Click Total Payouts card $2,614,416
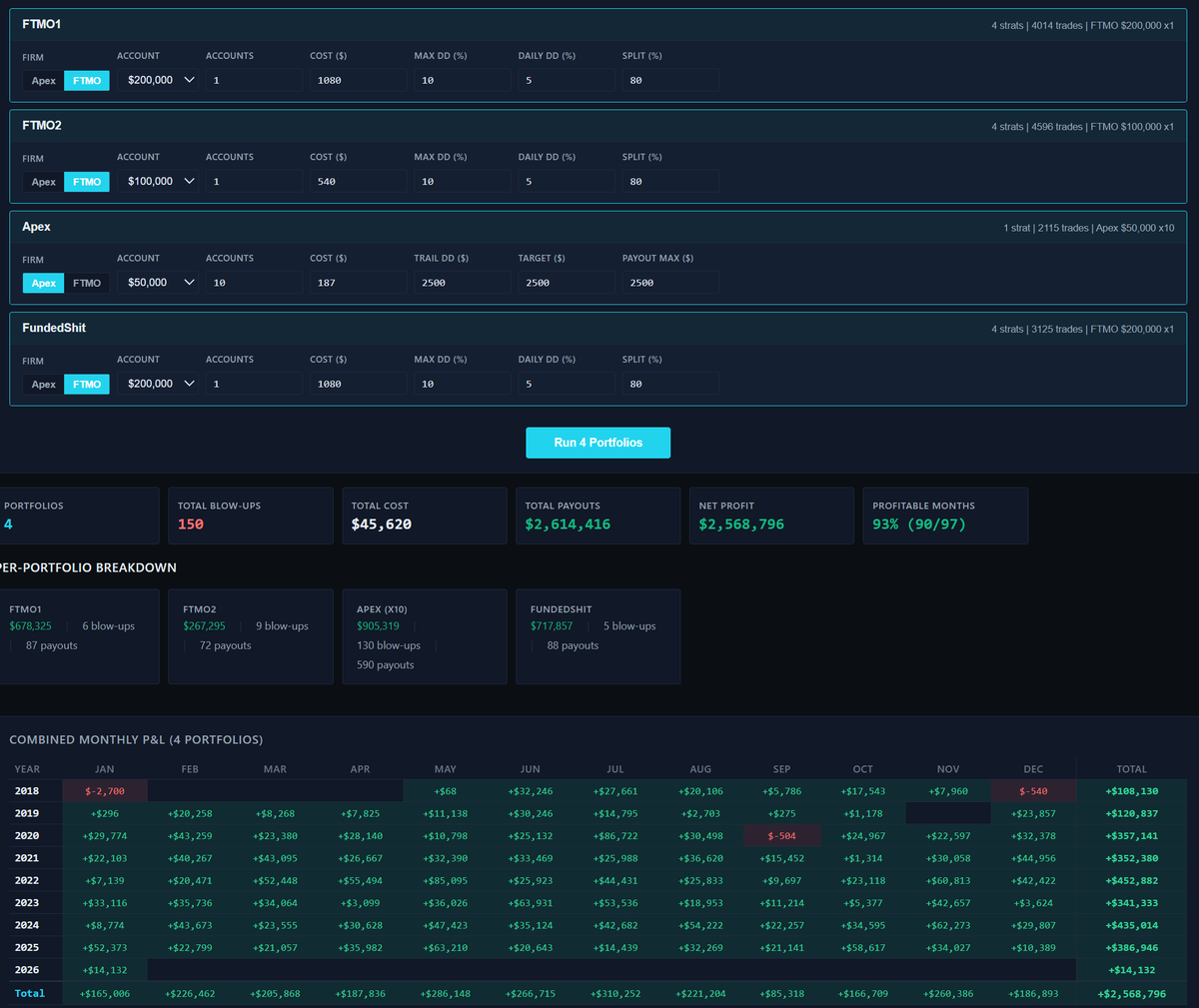Screen dimensions: 1199x1008 598,515
